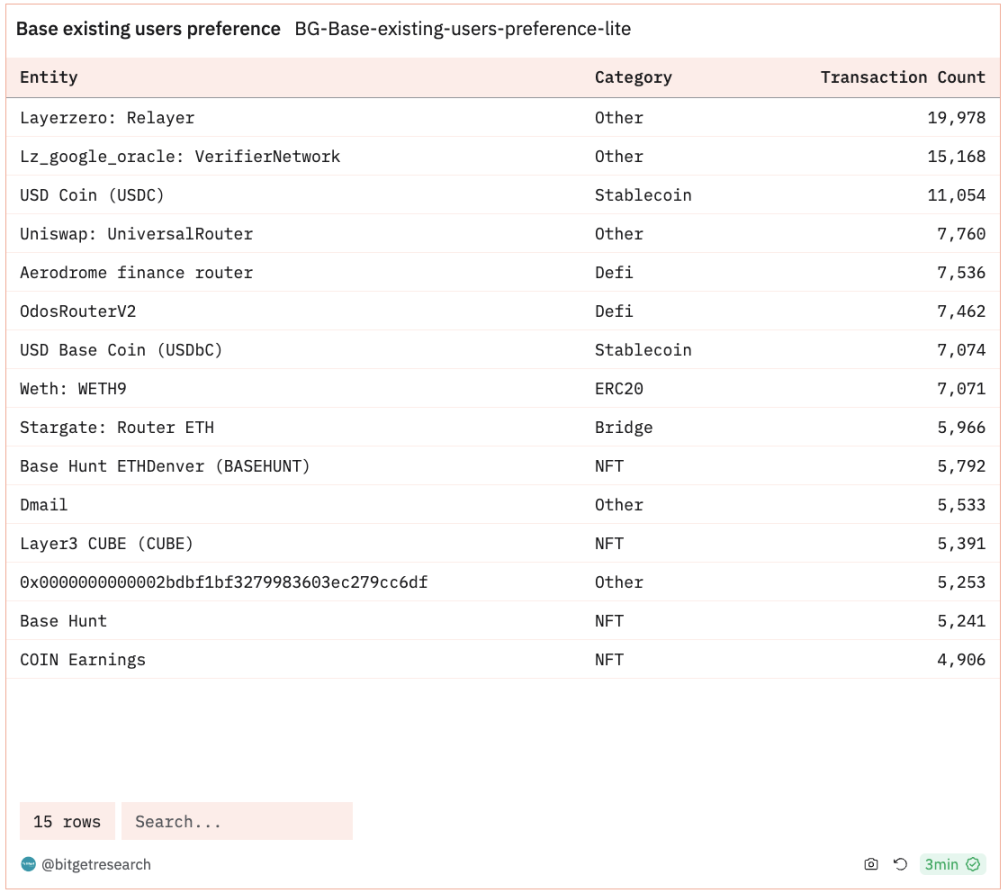Click the 7,074 transaction count value
Screen dimensions: 1008x893
pos(961,350)
